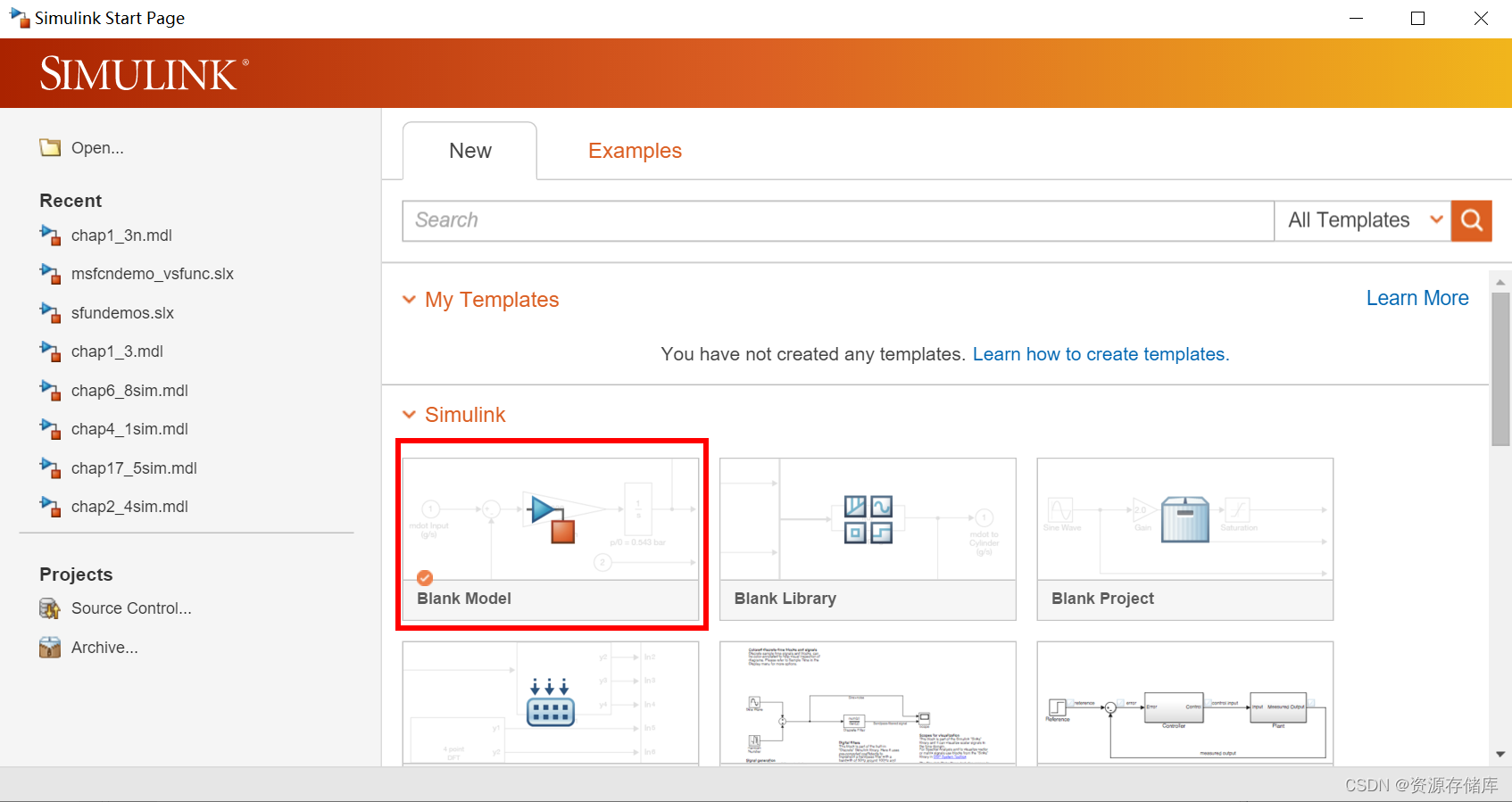1512x802 pixels.
Task: Click the My Templates heading text
Action: (x=492, y=300)
